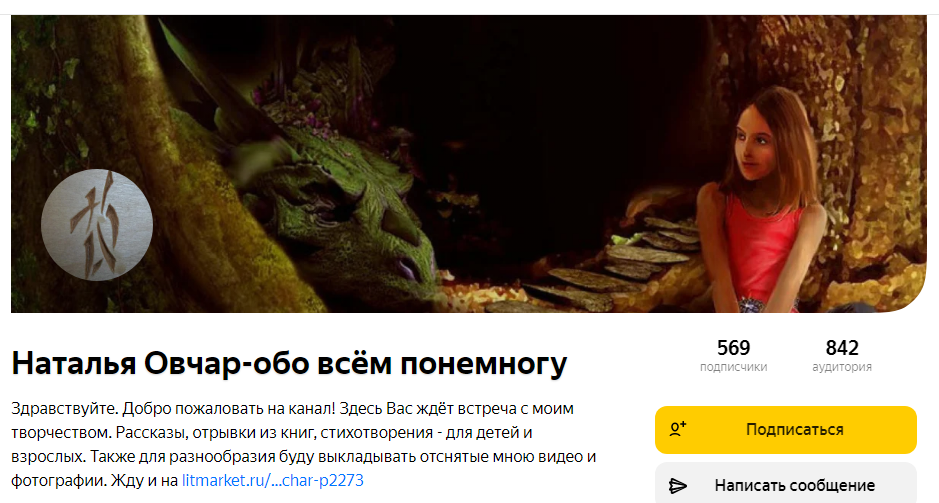Click the 842 audience count
Viewport: 939px width, 503px height.
842,348
